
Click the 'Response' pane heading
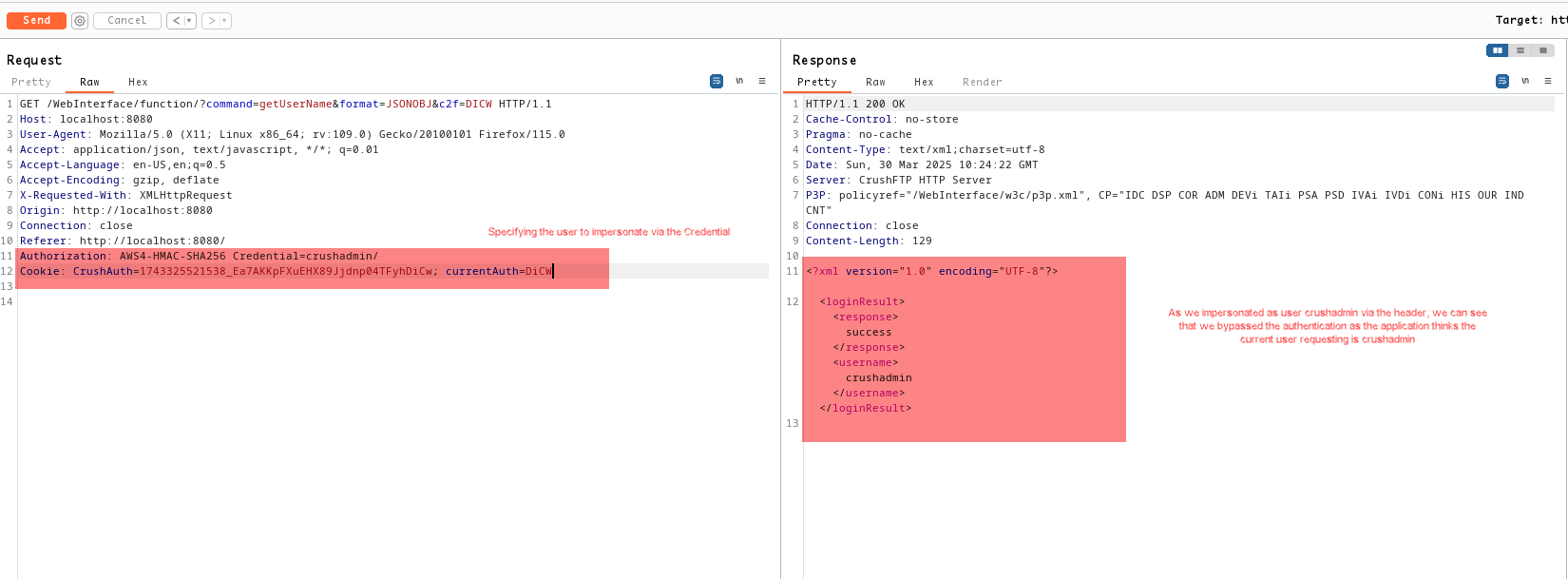(x=824, y=60)
